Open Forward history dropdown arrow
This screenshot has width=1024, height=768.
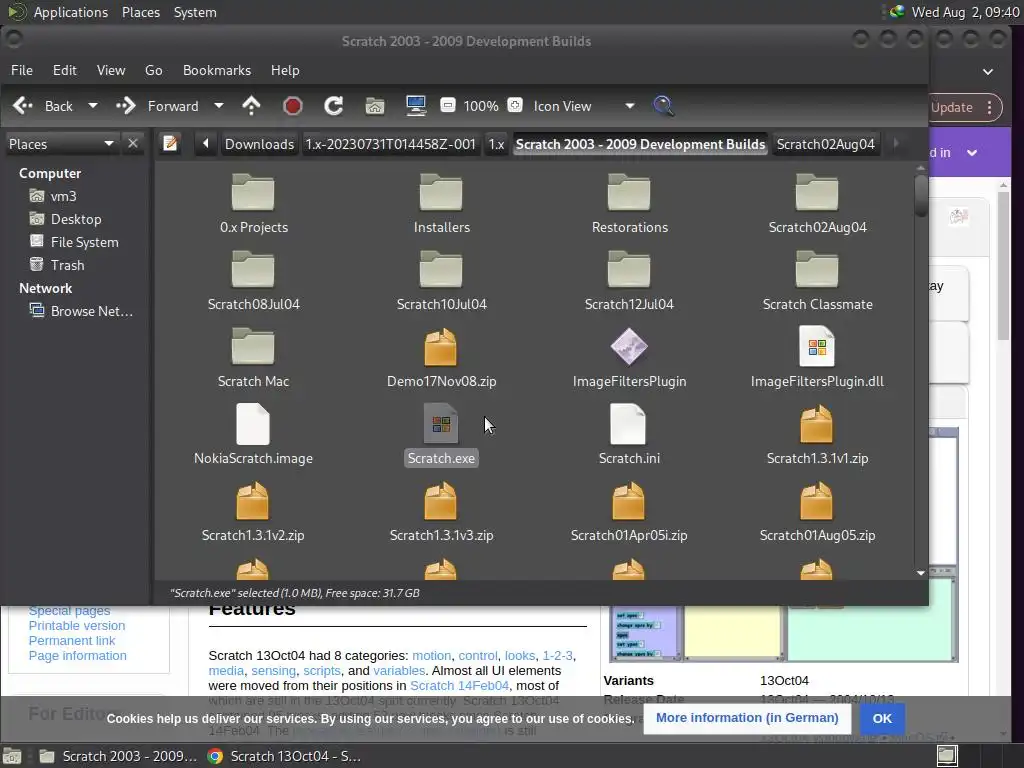pyautogui.click(x=219, y=106)
